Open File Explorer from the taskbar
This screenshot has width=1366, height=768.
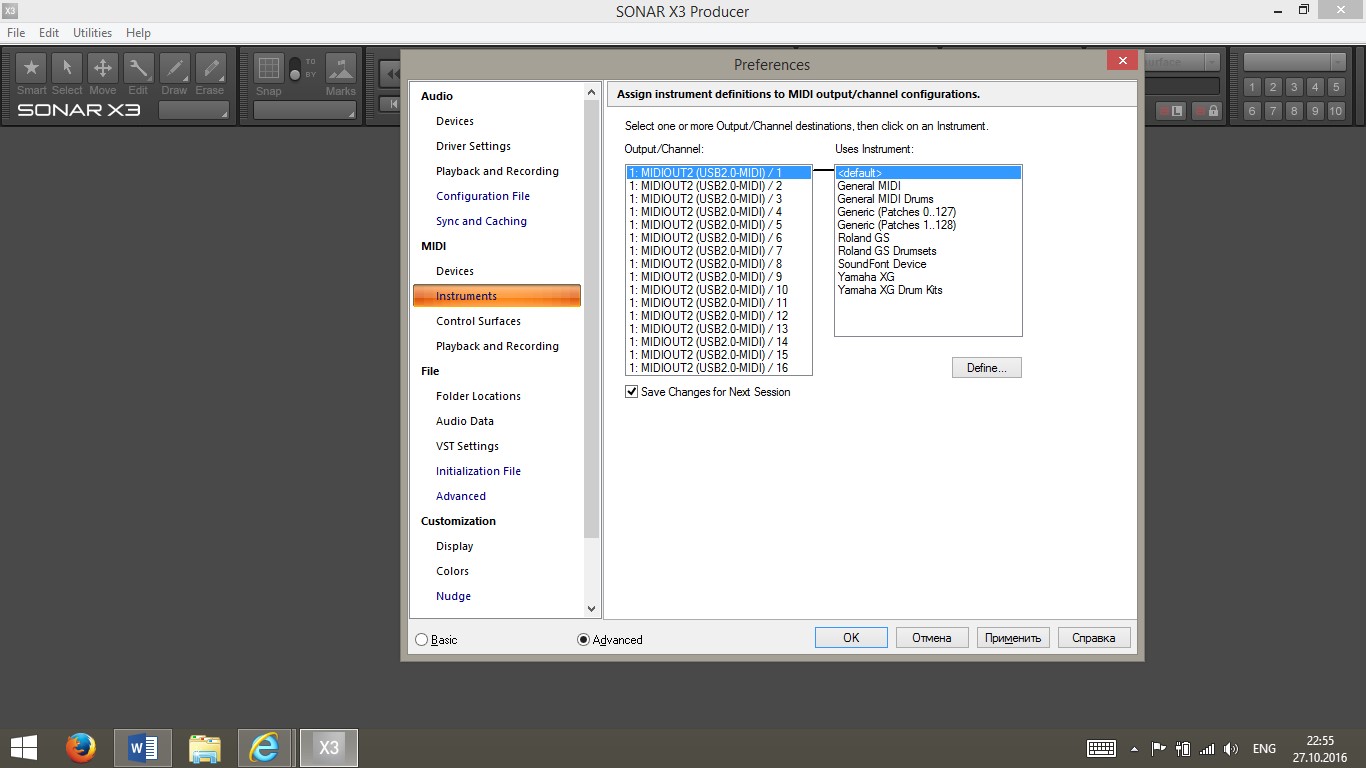205,748
